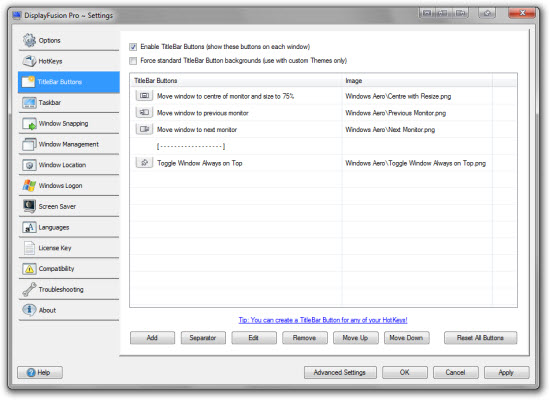Click the next monitor button icon in the list
Screen dimensions: 550x400
[144, 129]
